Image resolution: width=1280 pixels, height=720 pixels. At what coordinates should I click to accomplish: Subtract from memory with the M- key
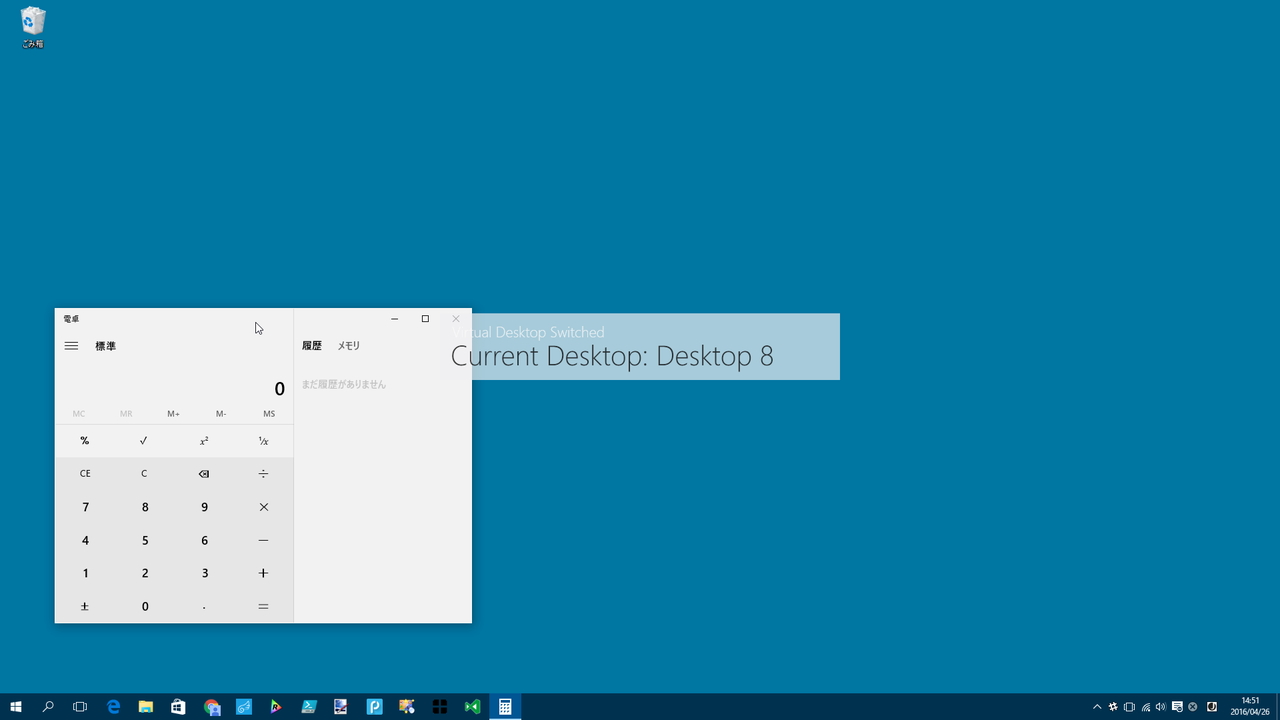coord(221,414)
